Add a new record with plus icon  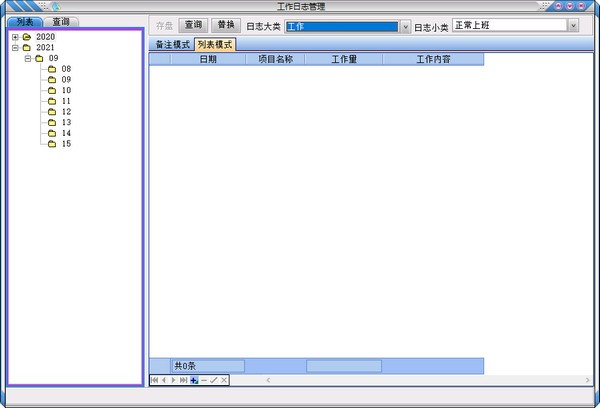click(194, 380)
